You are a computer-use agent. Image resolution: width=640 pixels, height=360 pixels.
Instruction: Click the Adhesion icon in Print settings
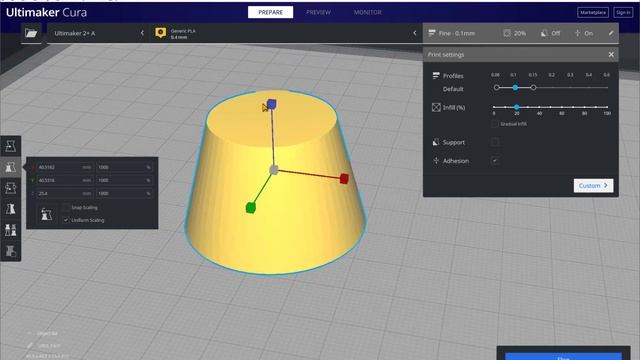point(436,161)
